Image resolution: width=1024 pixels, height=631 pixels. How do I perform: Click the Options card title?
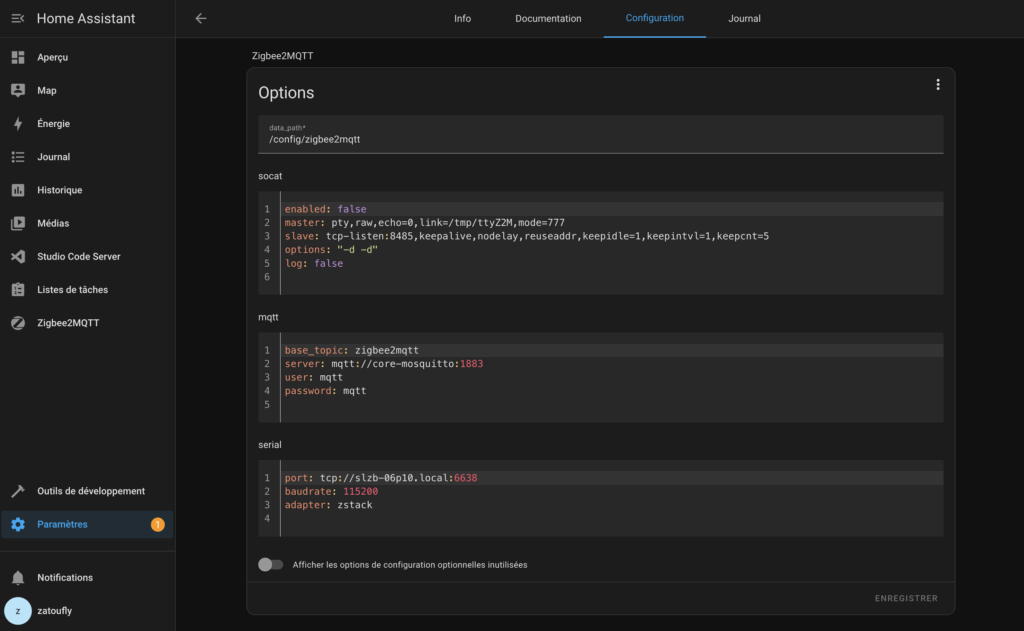(x=286, y=93)
